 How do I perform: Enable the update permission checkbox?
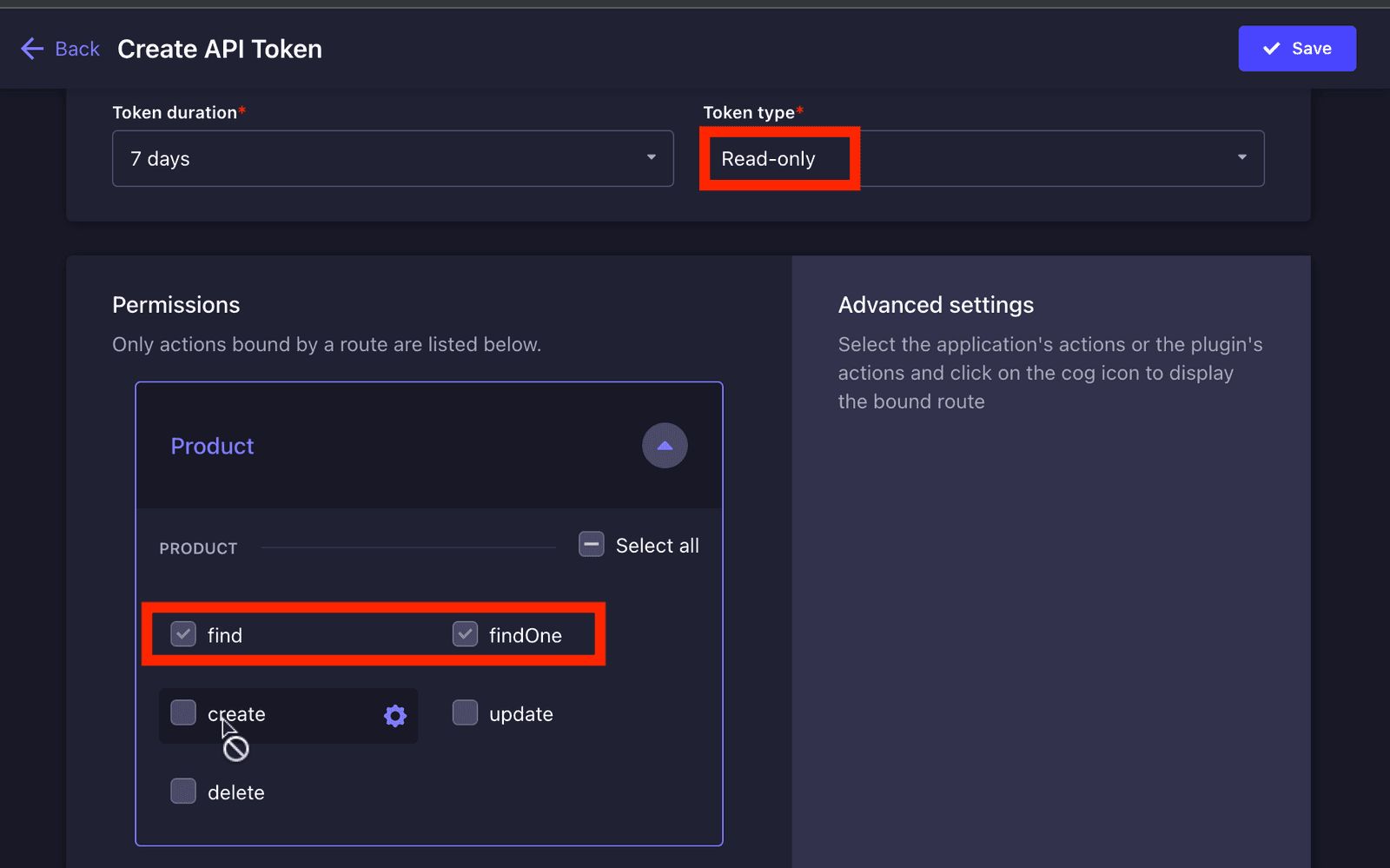pos(465,713)
